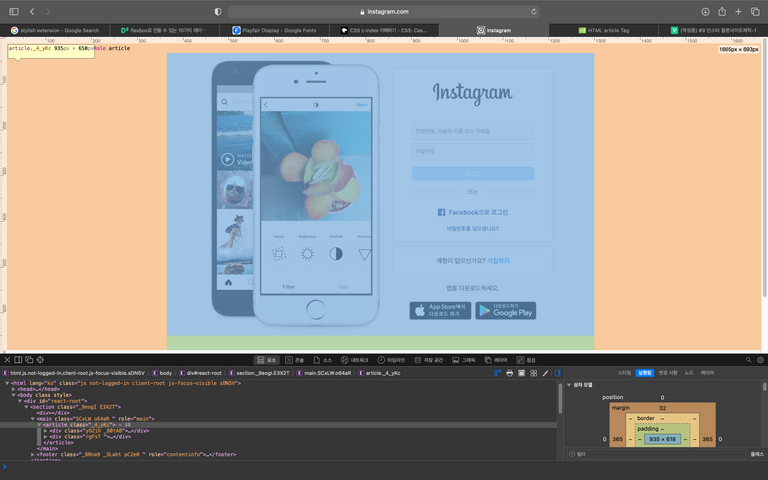Viewport: 768px width, 480px height.
Task: Toggle compositing borders grid icon
Action: tap(533, 373)
